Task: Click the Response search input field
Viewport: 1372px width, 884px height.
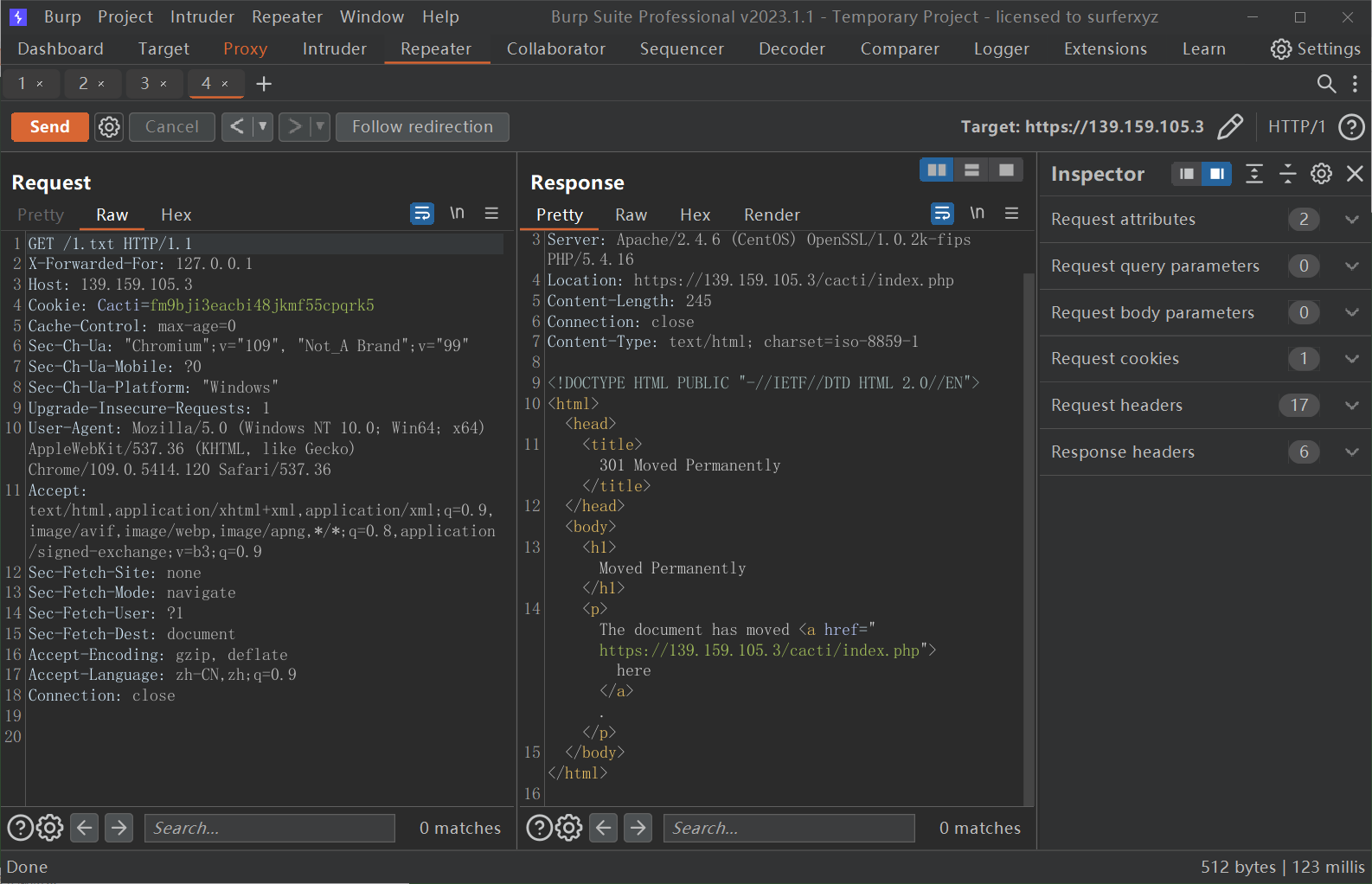Action: (x=788, y=828)
